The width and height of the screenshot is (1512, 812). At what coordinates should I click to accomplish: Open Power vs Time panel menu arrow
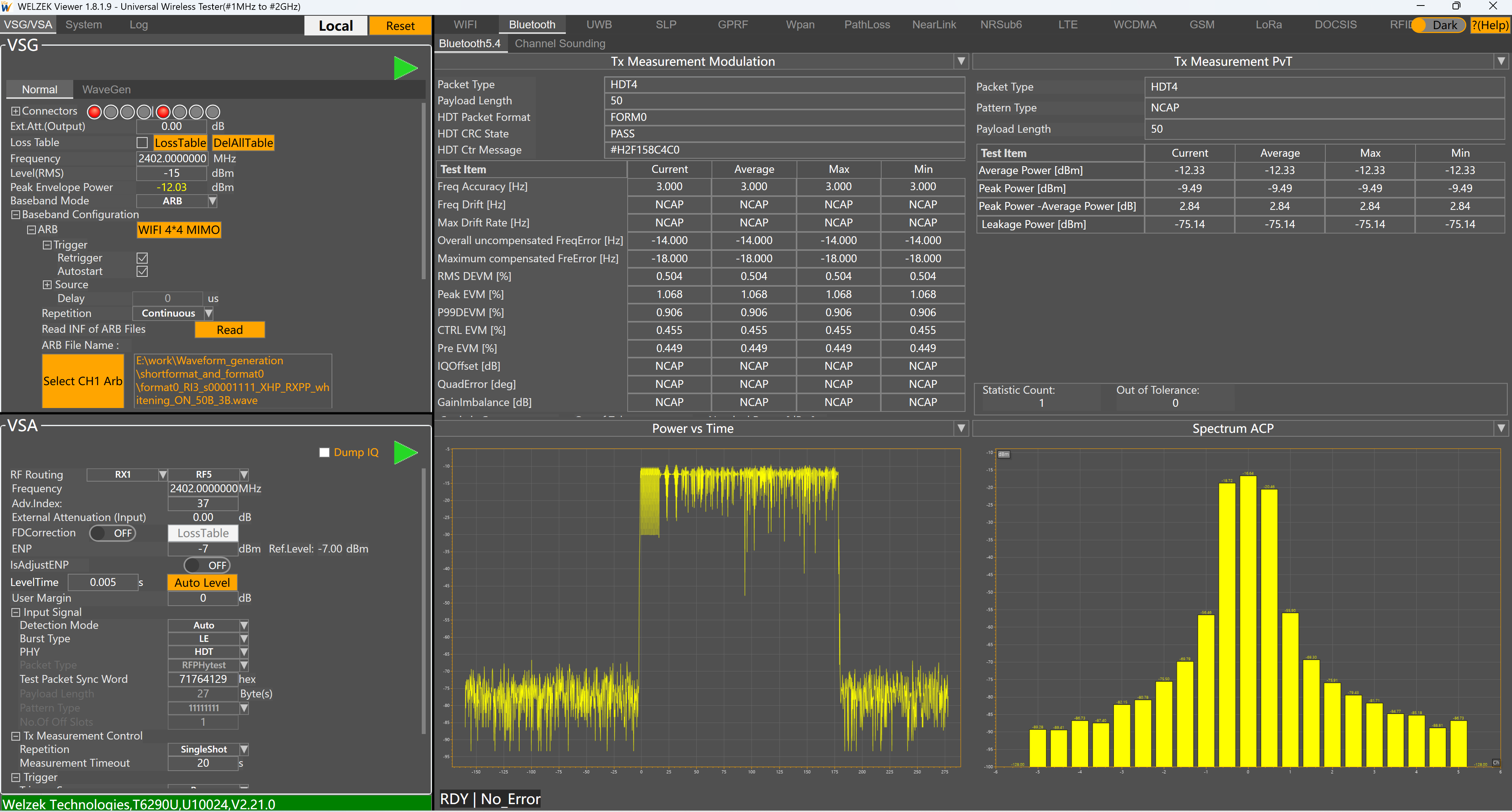point(961,428)
